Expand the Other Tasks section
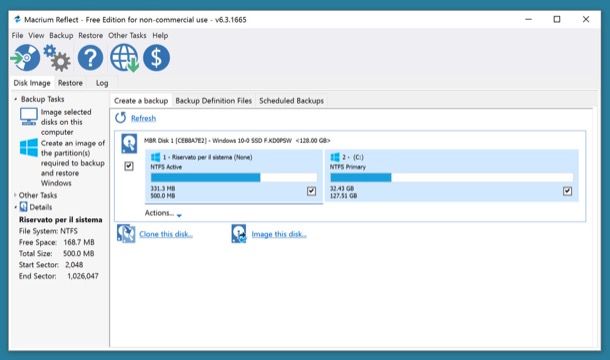The height and width of the screenshot is (360, 610). click(x=15, y=195)
